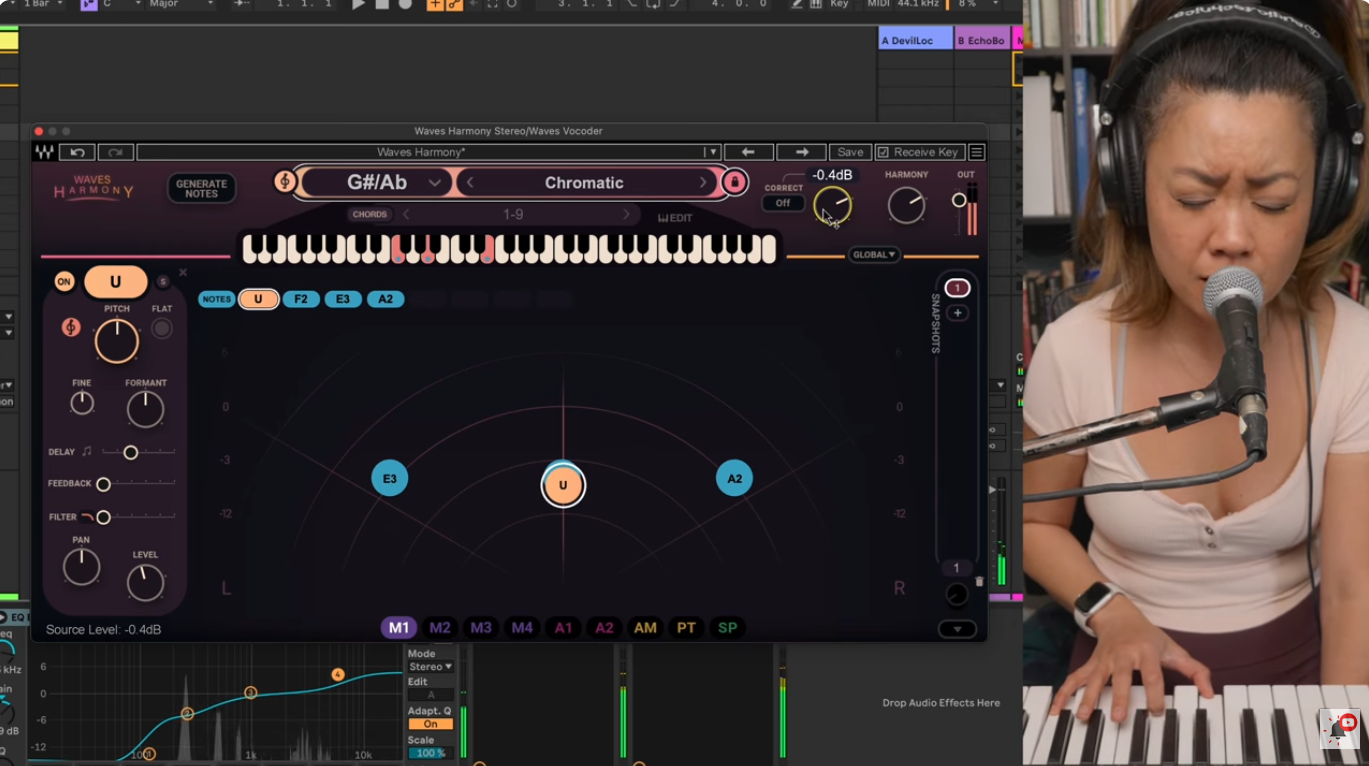Save the plugin preset with the Save button
The image size is (1369, 766).
849,152
